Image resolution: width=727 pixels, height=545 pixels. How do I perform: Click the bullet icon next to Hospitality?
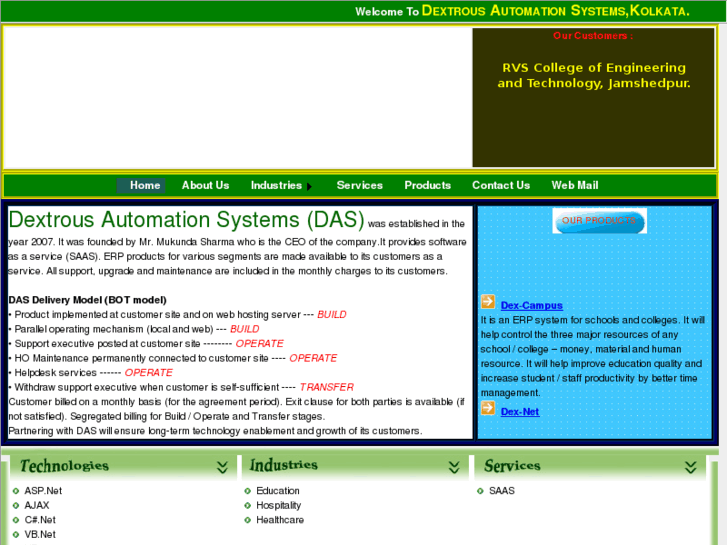pyautogui.click(x=248, y=505)
